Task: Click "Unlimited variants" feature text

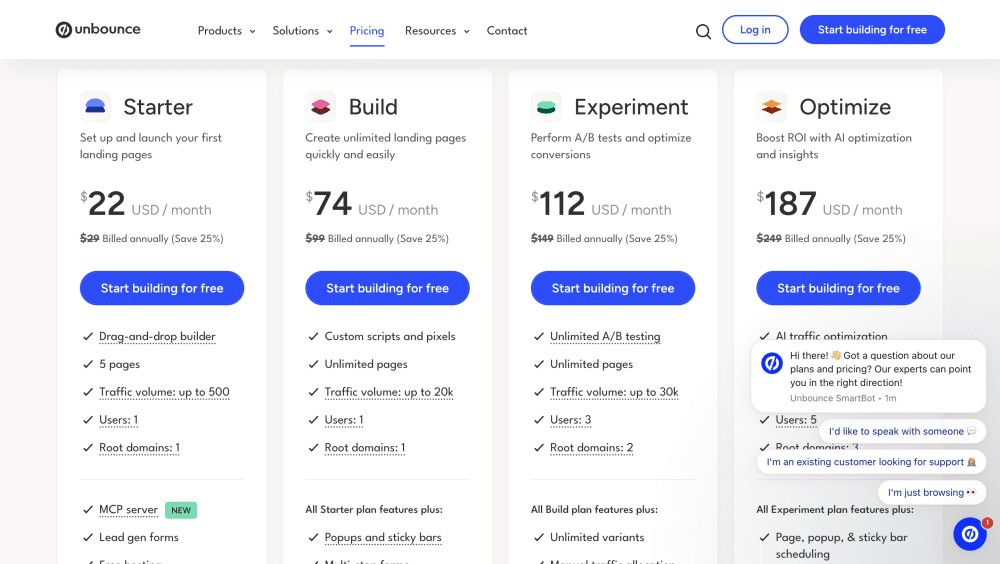Action: click(x=597, y=537)
